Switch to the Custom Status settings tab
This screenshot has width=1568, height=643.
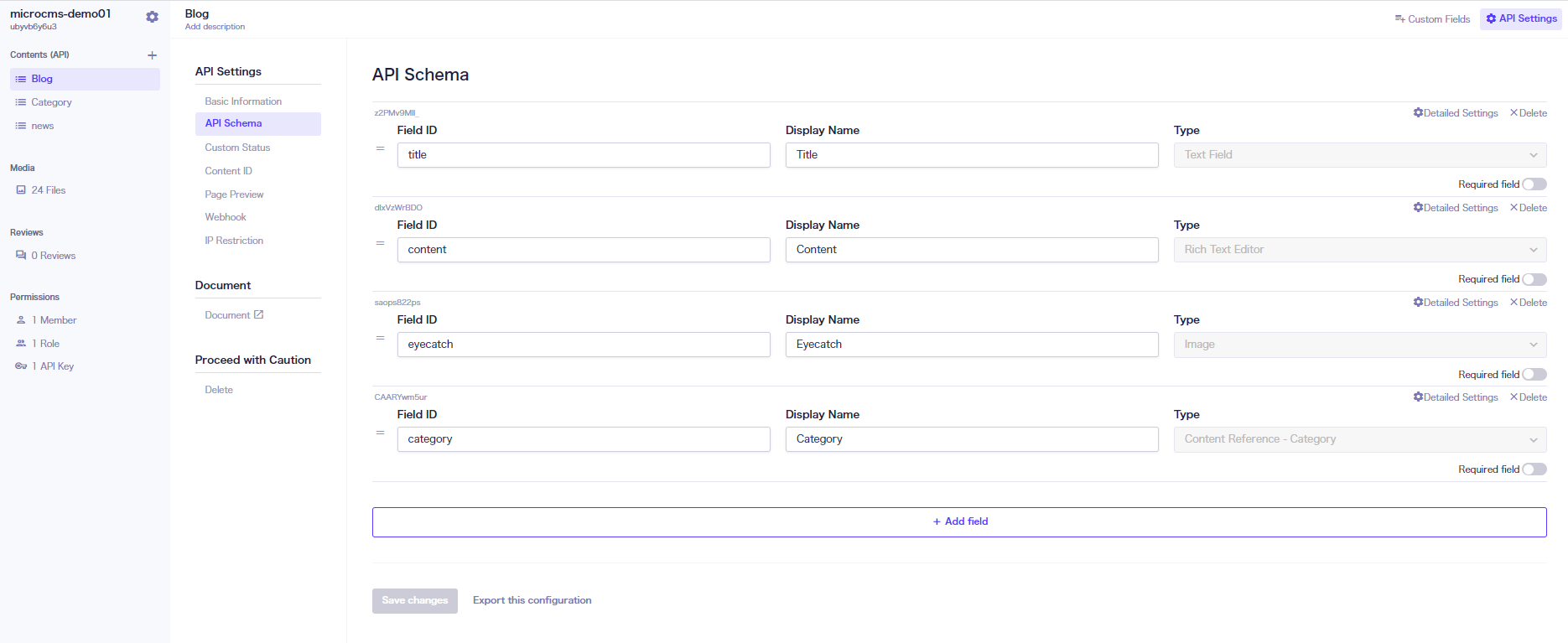pos(237,148)
